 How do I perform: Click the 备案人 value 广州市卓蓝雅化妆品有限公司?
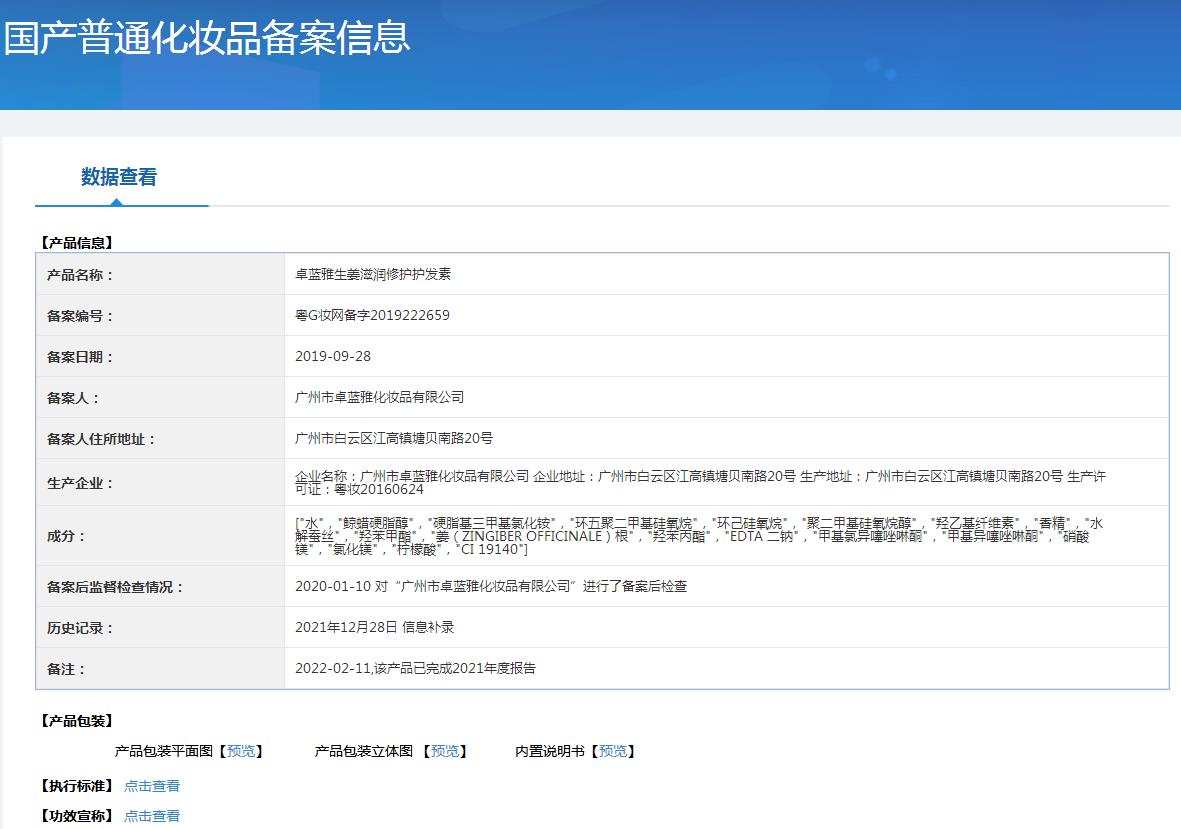click(379, 397)
